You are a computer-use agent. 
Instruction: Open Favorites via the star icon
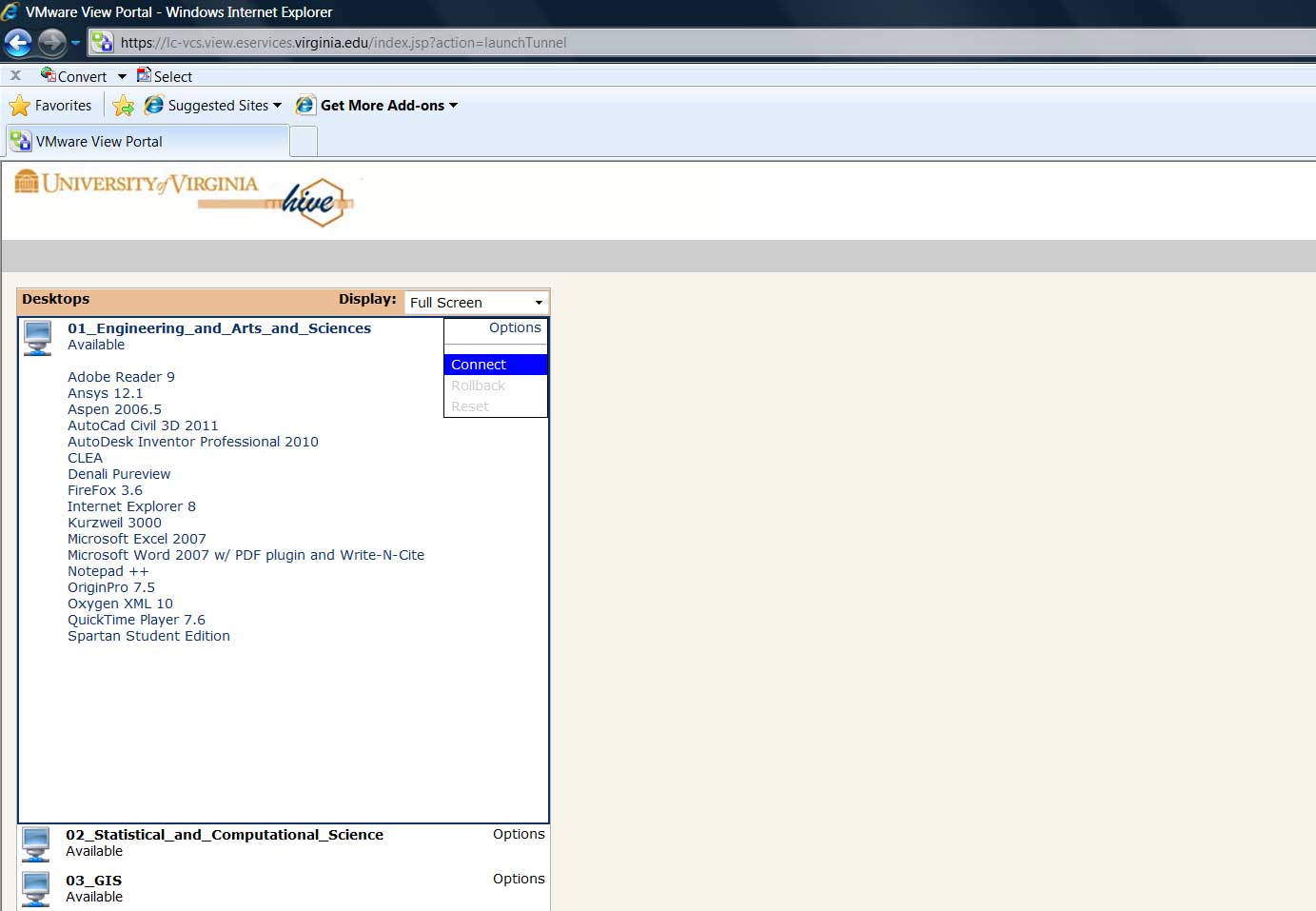pyautogui.click(x=19, y=105)
